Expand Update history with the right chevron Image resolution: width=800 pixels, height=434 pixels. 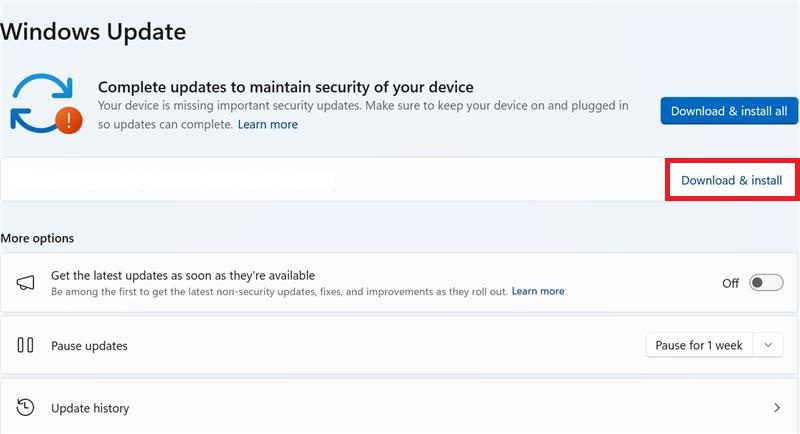pyautogui.click(x=777, y=408)
